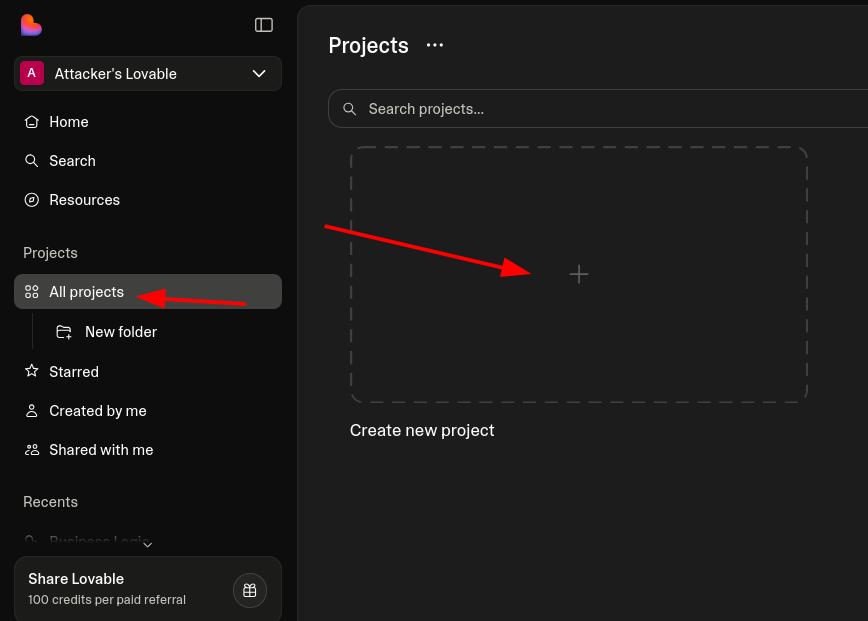Click the Create new project label
Screen dimensions: 868x621
[422, 431]
